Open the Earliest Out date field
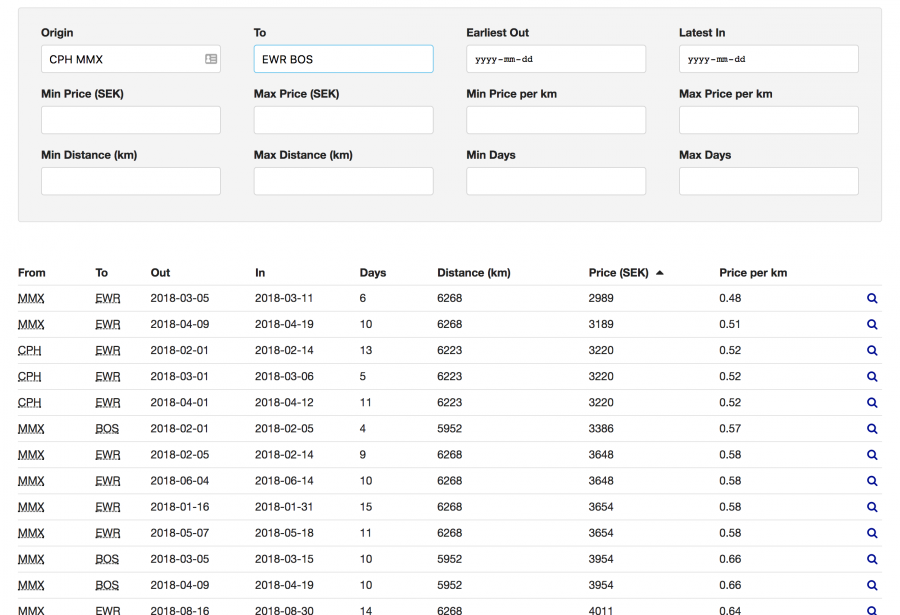 pos(555,60)
